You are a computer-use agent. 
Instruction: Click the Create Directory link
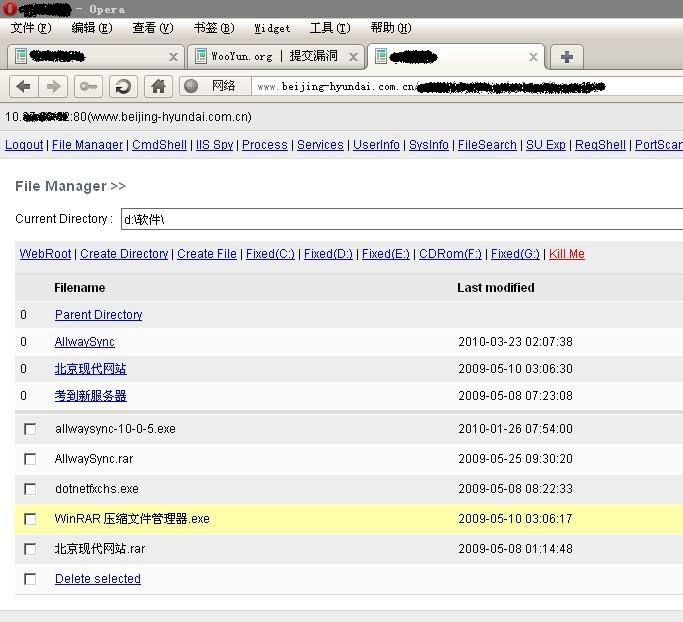(124, 254)
